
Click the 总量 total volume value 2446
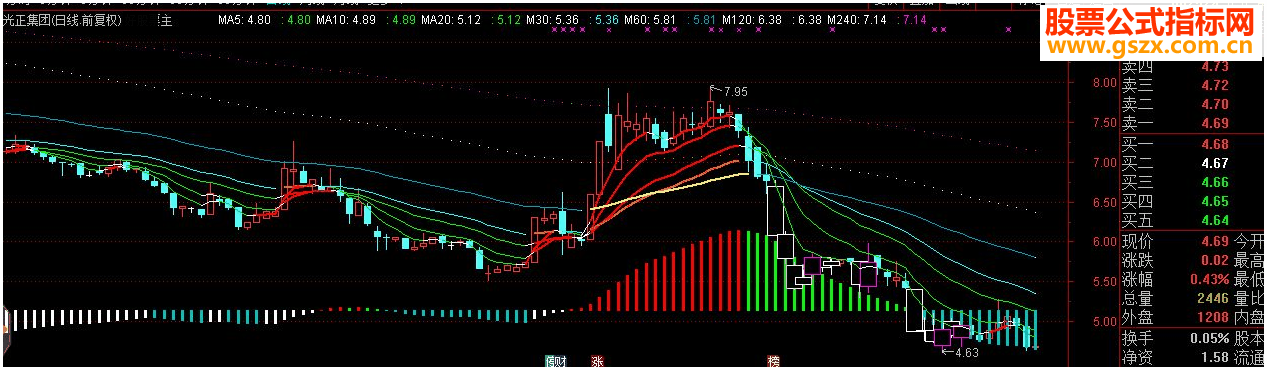[x=1212, y=299]
